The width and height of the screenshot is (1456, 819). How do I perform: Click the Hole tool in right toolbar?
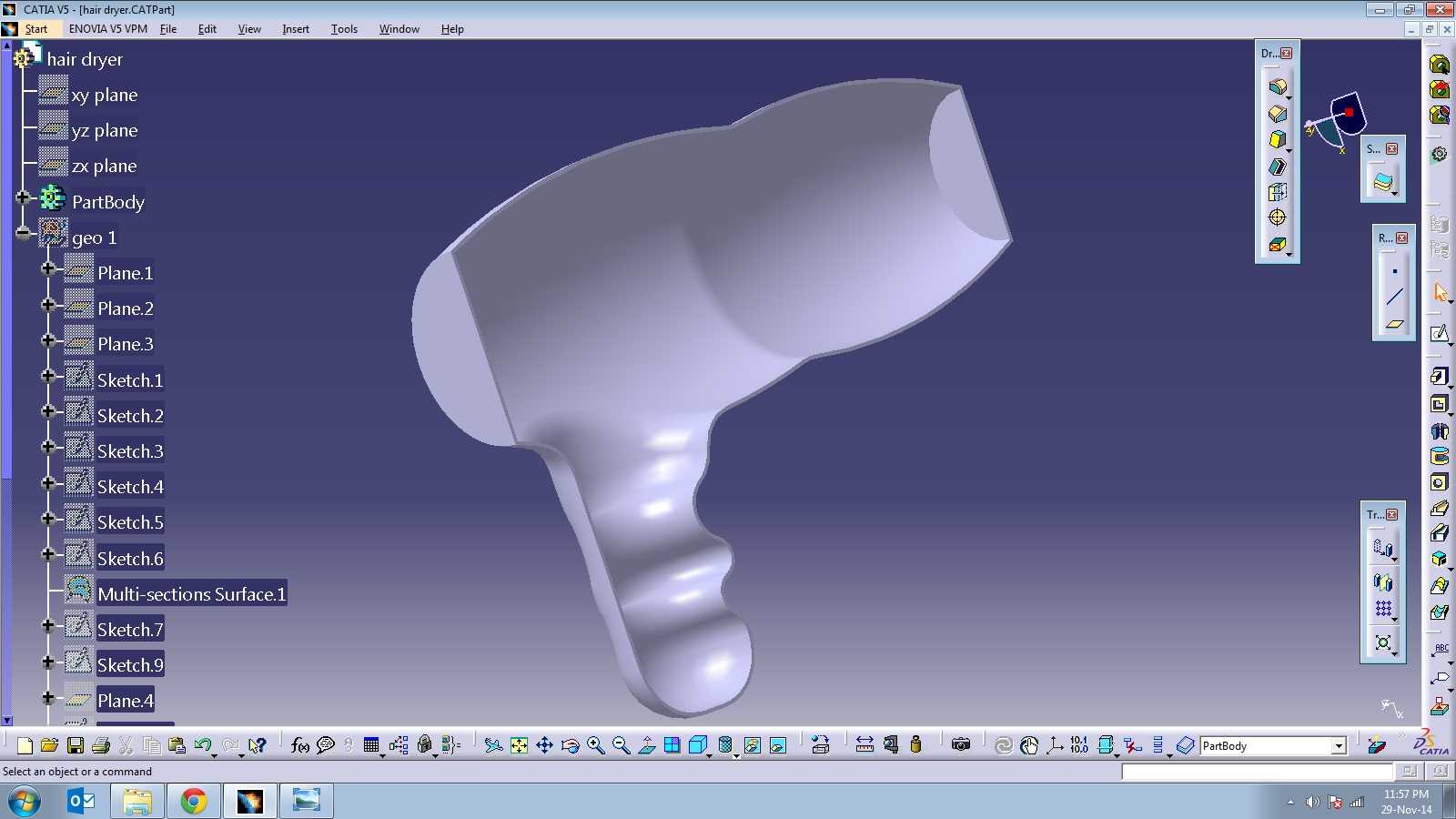[x=1439, y=482]
